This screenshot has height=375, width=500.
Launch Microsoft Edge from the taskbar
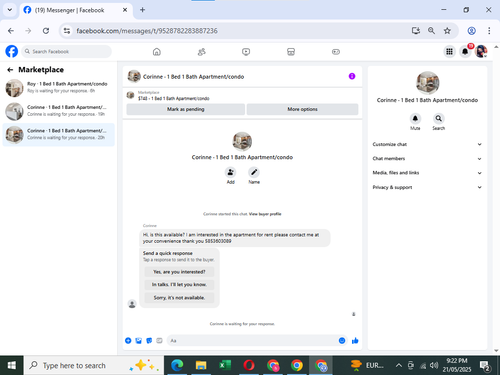(x=177, y=365)
